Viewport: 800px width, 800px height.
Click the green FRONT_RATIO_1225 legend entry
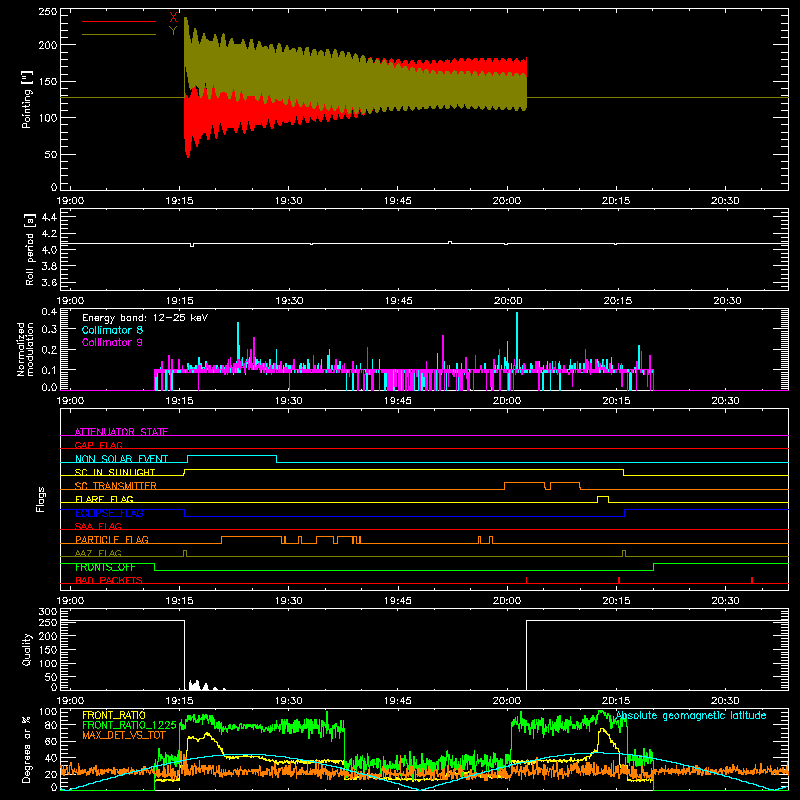(130, 725)
